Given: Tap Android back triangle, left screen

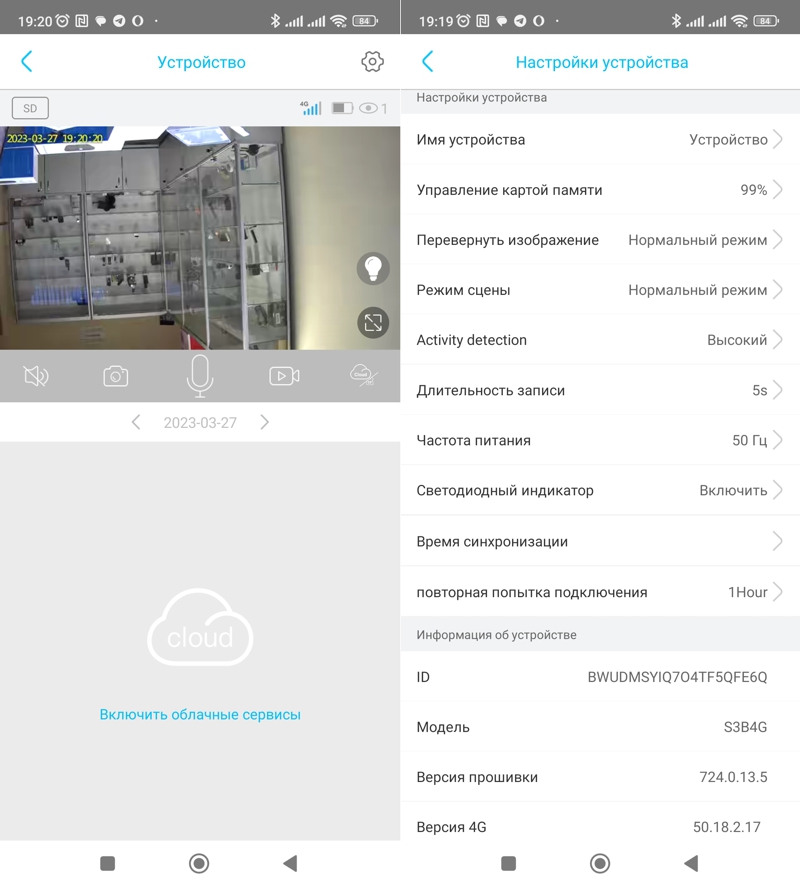Looking at the screenshot, I should [290, 863].
